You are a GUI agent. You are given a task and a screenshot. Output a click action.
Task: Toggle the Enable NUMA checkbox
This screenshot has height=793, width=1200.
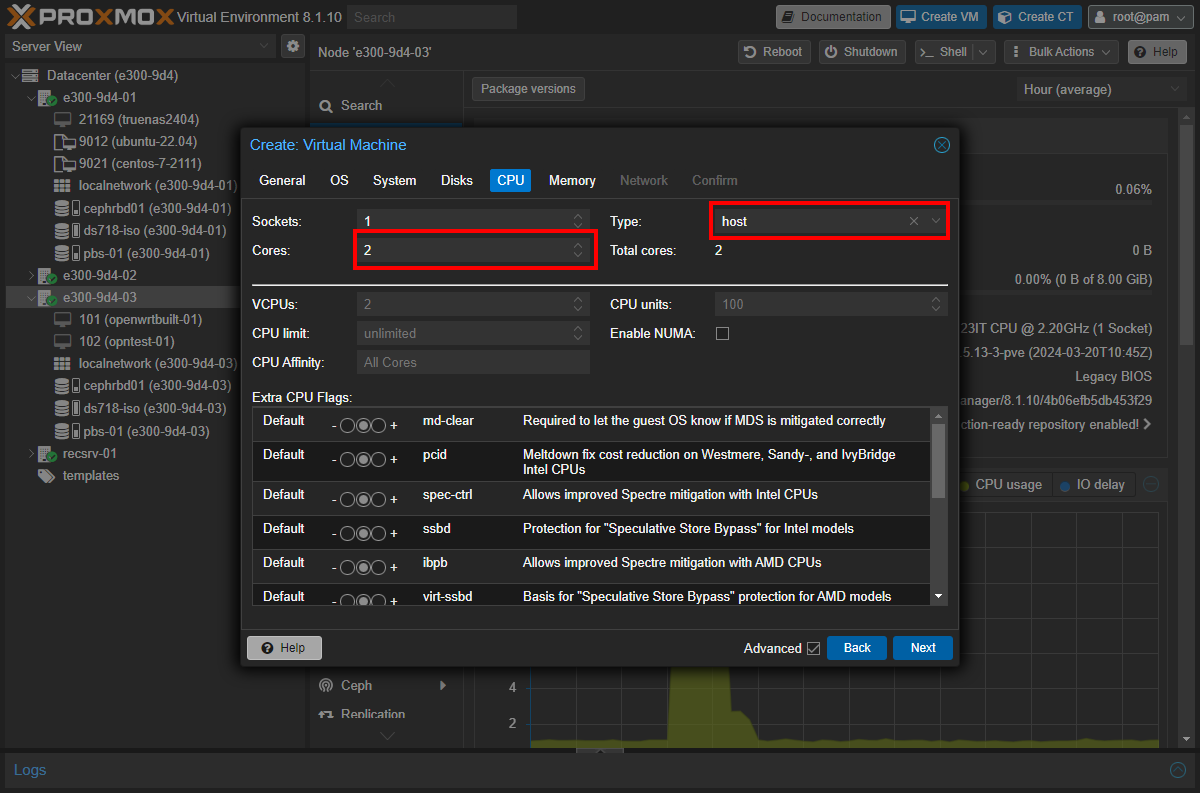722,333
